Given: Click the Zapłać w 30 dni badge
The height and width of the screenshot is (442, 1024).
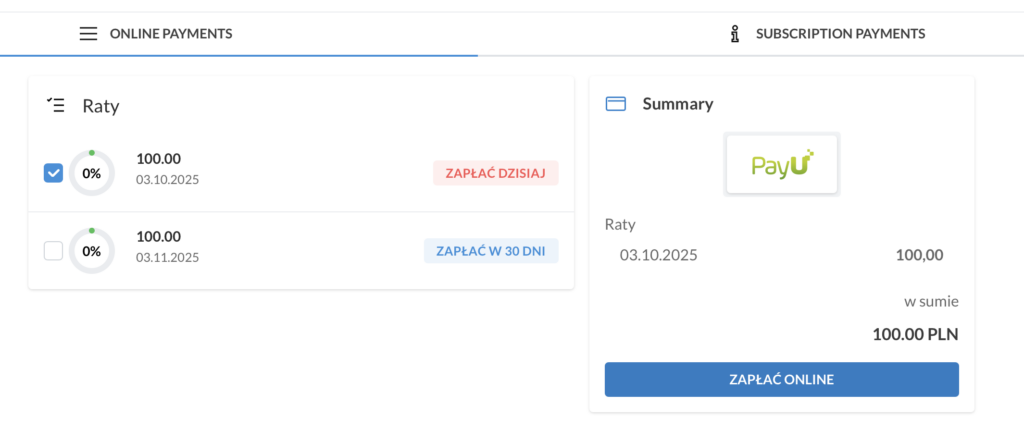Looking at the screenshot, I should (491, 251).
